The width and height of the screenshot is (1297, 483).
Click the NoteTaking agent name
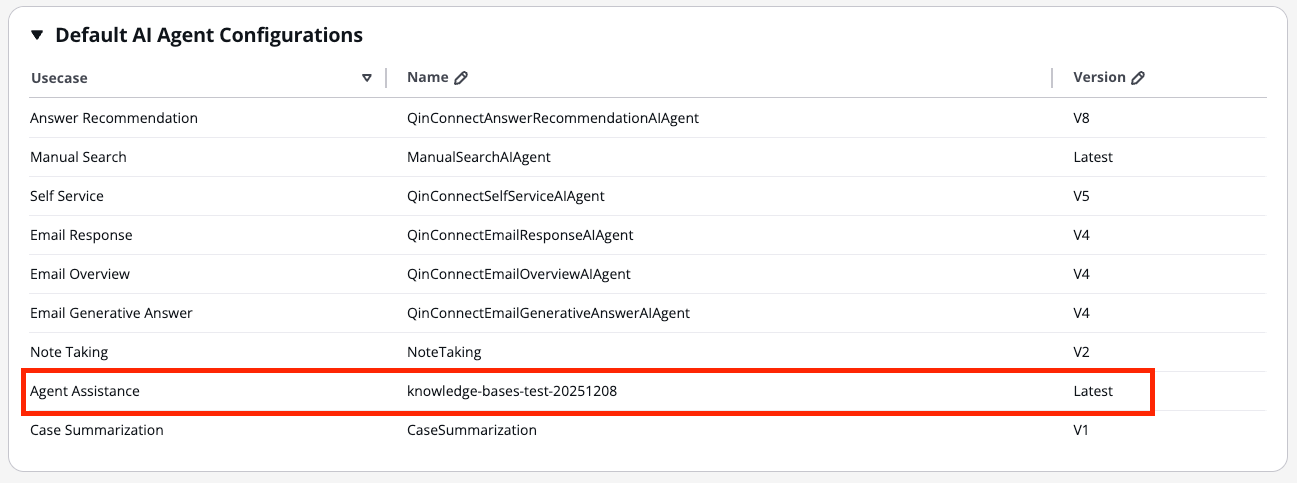point(444,352)
